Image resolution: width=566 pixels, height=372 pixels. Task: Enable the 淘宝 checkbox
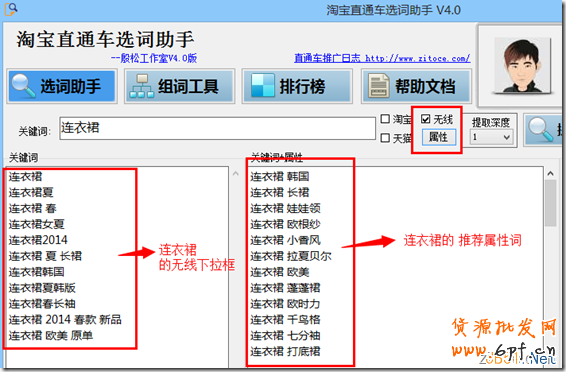point(385,119)
